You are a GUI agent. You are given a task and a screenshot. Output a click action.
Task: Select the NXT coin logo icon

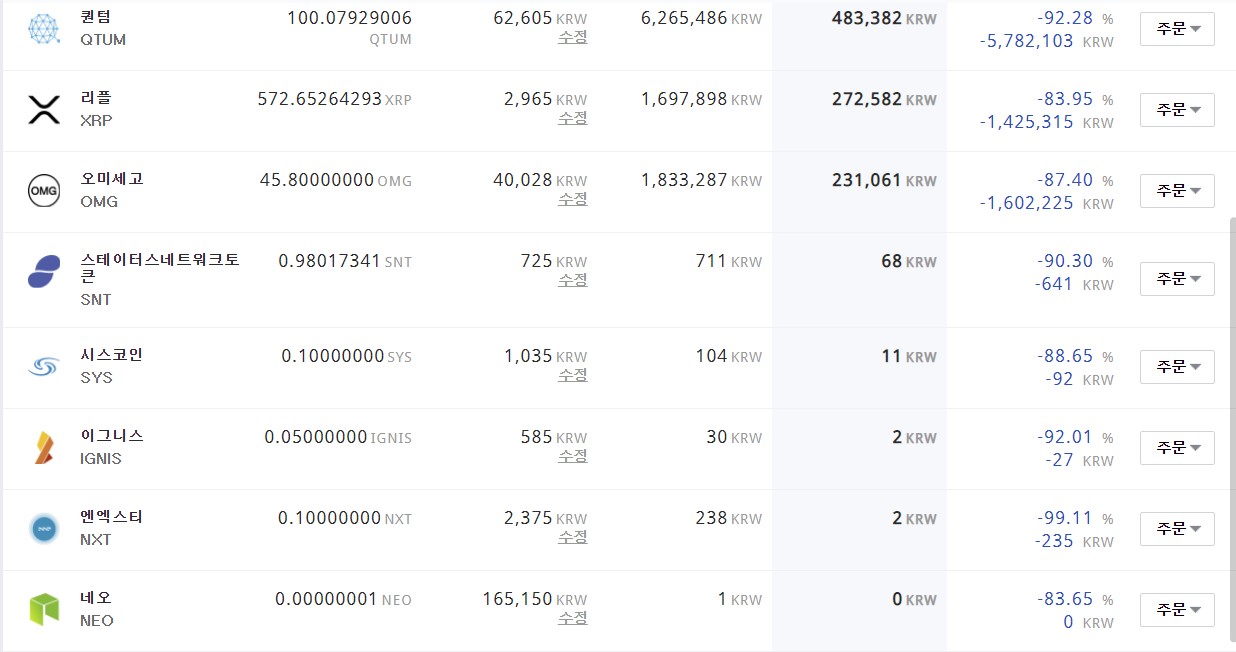pyautogui.click(x=44, y=528)
